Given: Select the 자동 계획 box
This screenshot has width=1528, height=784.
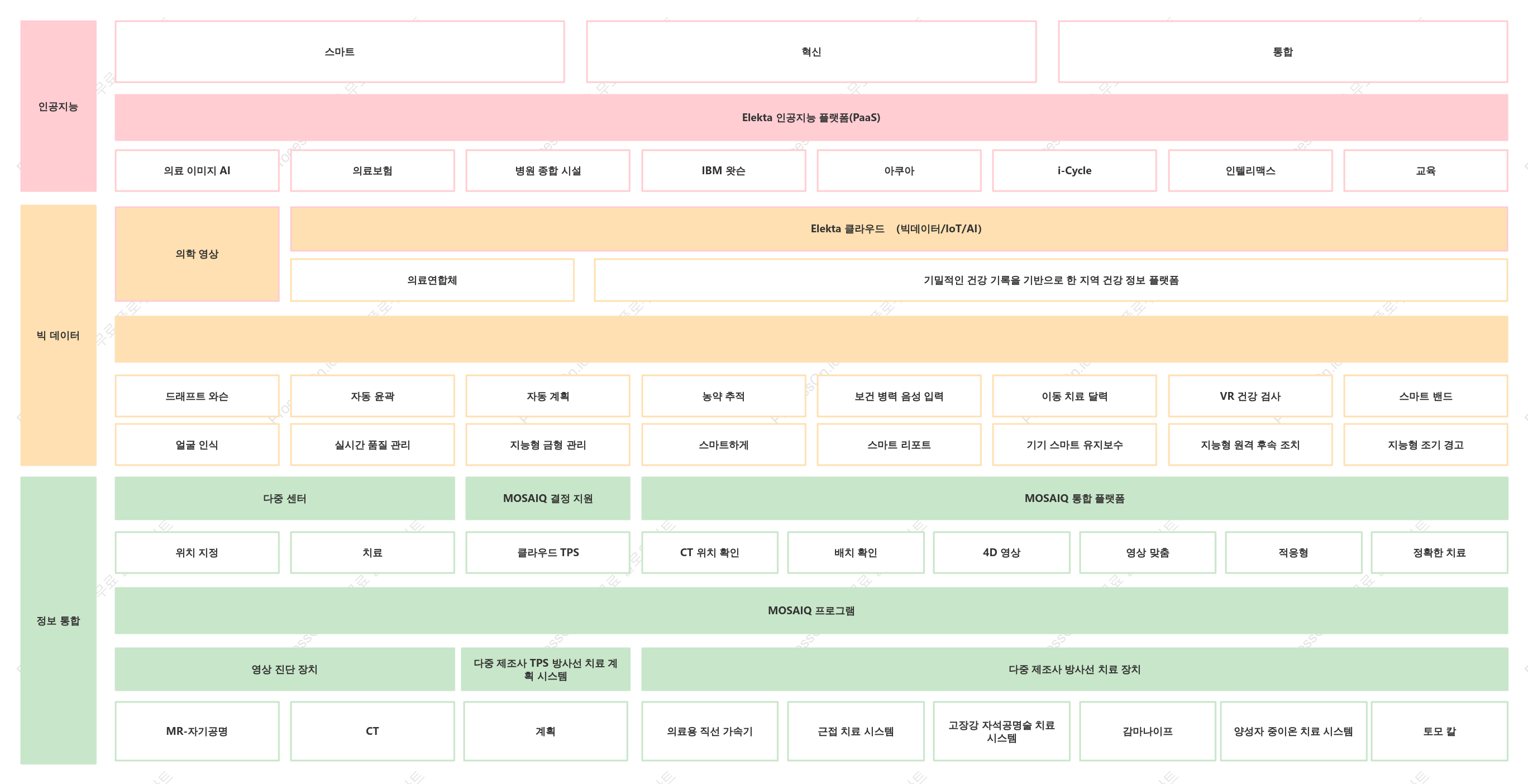Looking at the screenshot, I should (x=548, y=396).
